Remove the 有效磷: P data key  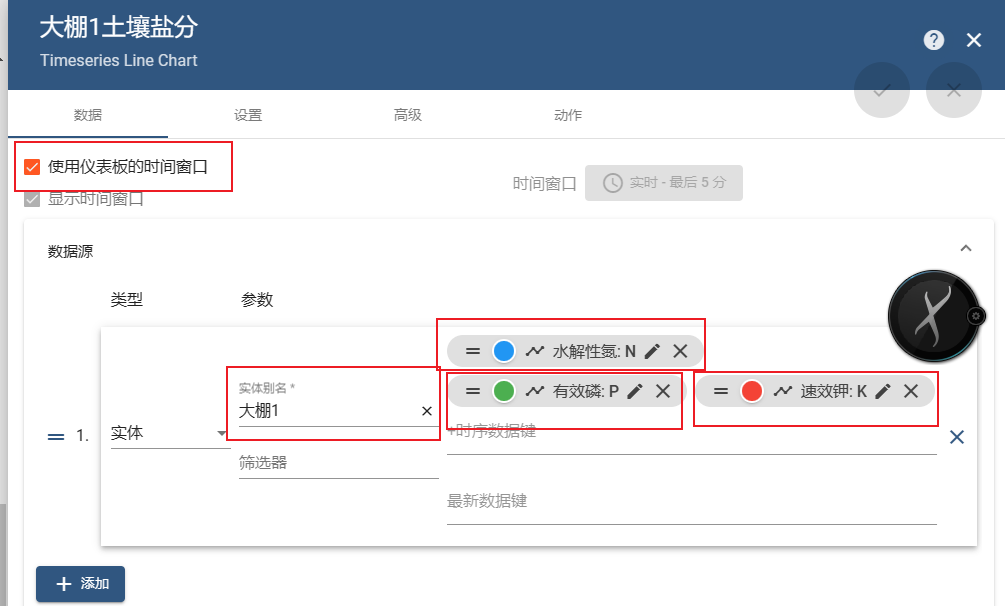click(x=663, y=391)
